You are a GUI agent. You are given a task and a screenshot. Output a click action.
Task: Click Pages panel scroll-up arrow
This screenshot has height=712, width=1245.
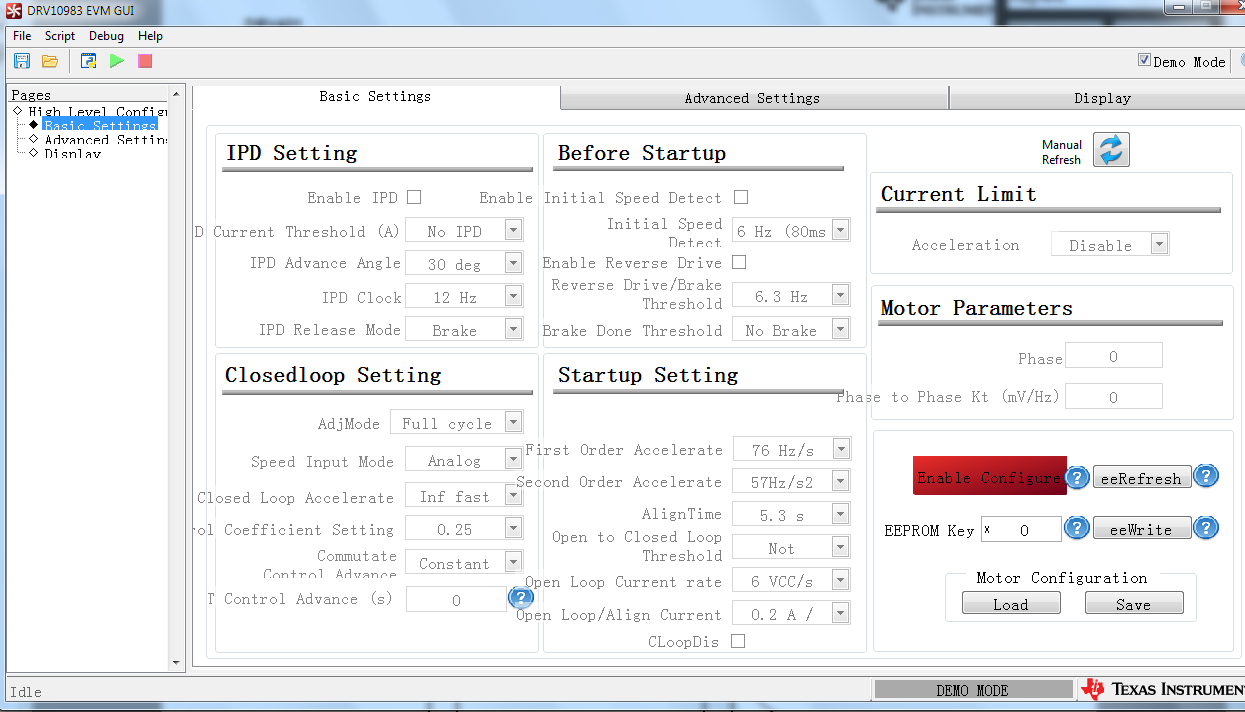point(177,94)
